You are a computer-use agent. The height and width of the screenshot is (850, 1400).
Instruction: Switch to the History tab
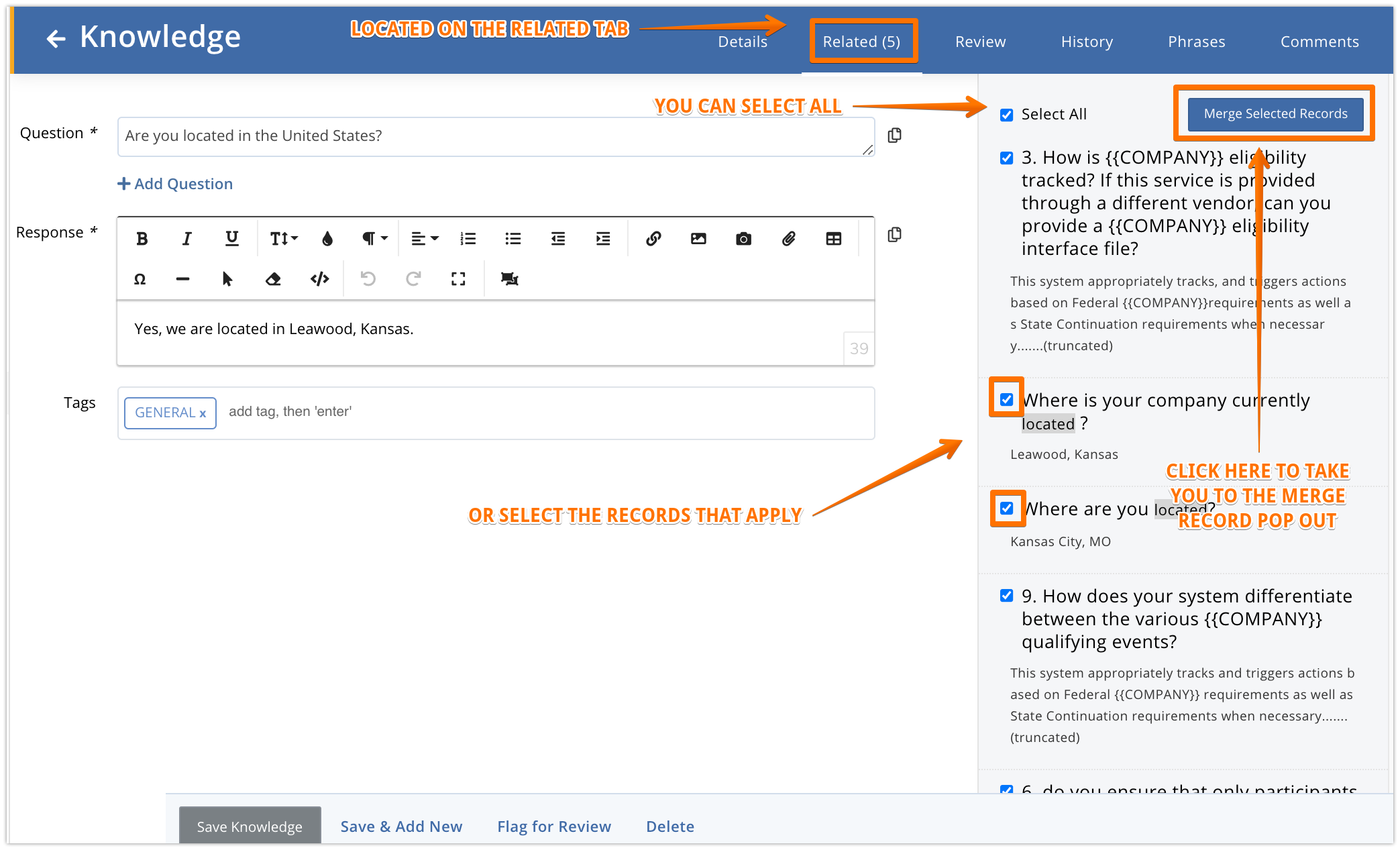coord(1087,42)
